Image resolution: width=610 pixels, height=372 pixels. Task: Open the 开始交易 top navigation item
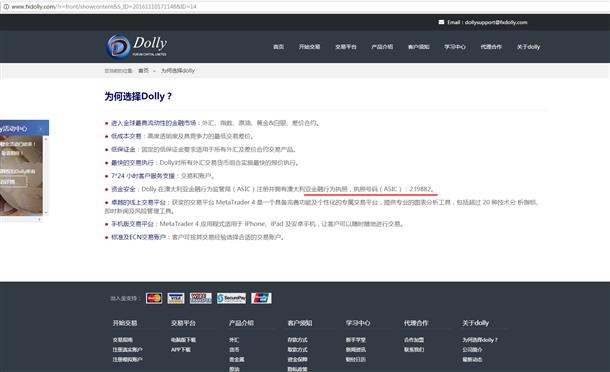(309, 47)
